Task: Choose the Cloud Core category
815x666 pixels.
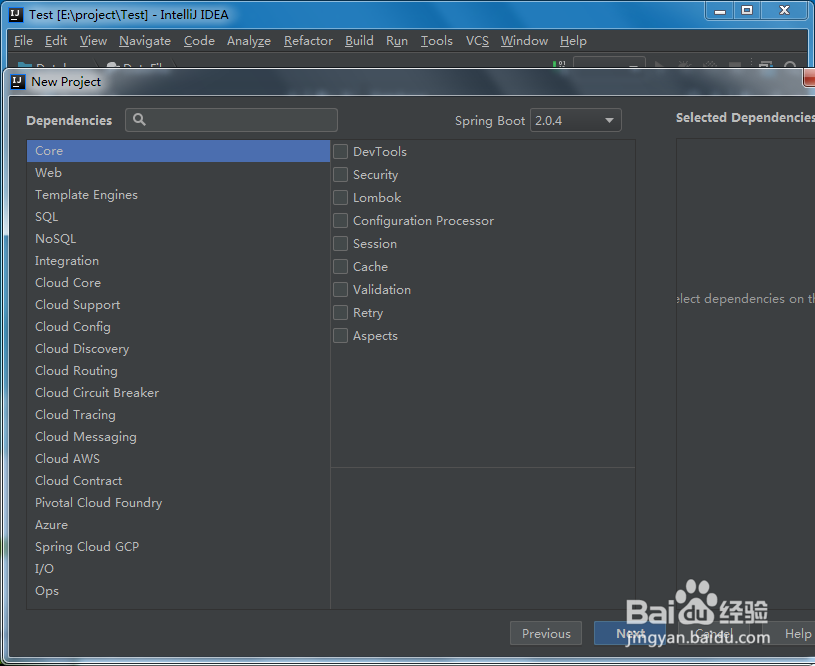Action: pyautogui.click(x=178, y=283)
